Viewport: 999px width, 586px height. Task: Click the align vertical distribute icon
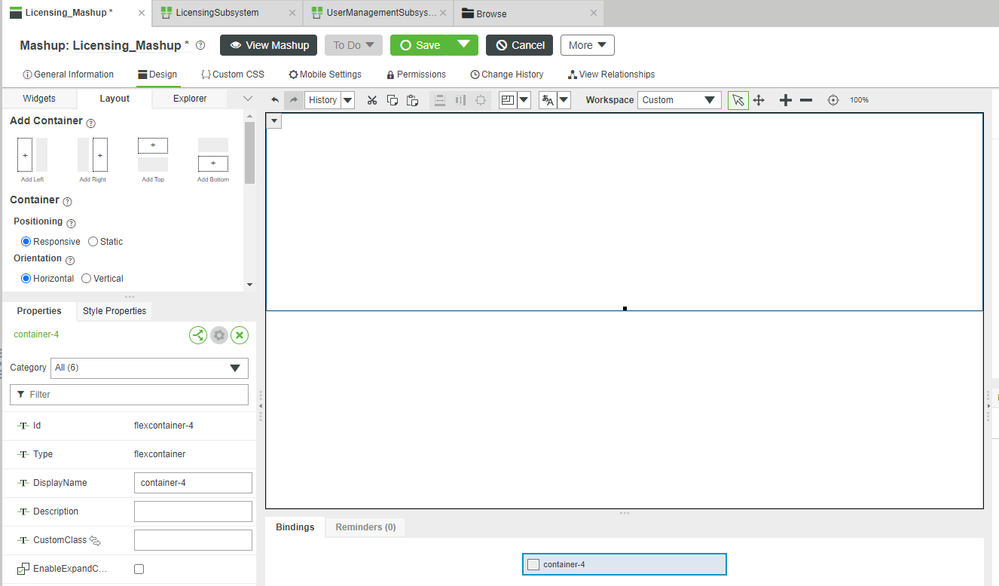440,100
